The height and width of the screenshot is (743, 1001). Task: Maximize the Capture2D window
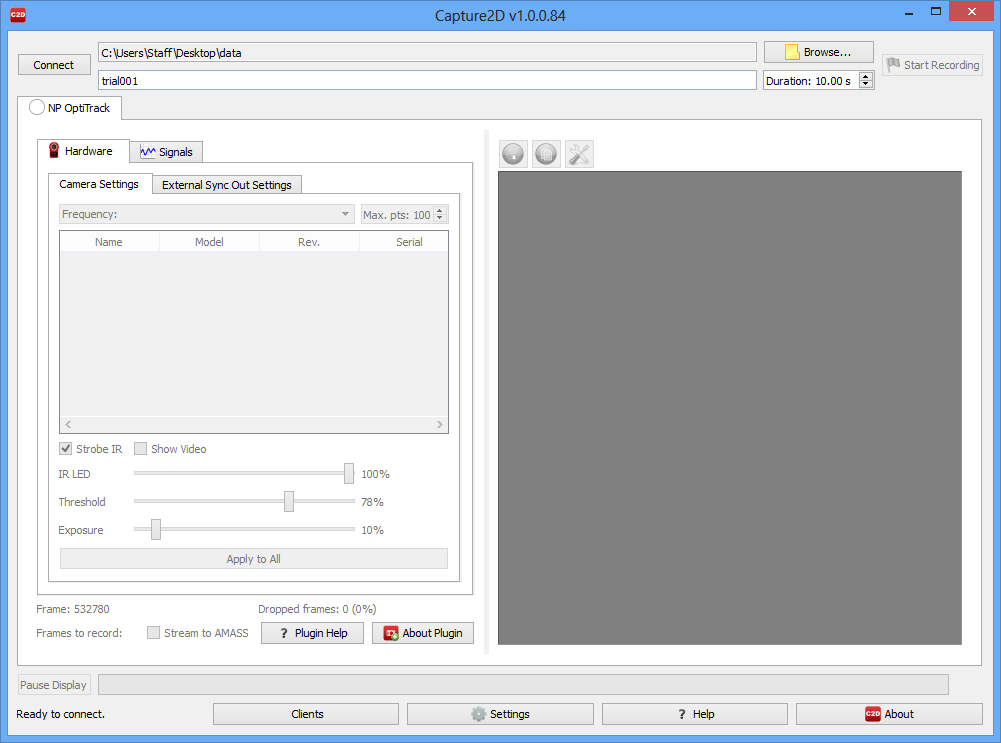pyautogui.click(x=936, y=11)
